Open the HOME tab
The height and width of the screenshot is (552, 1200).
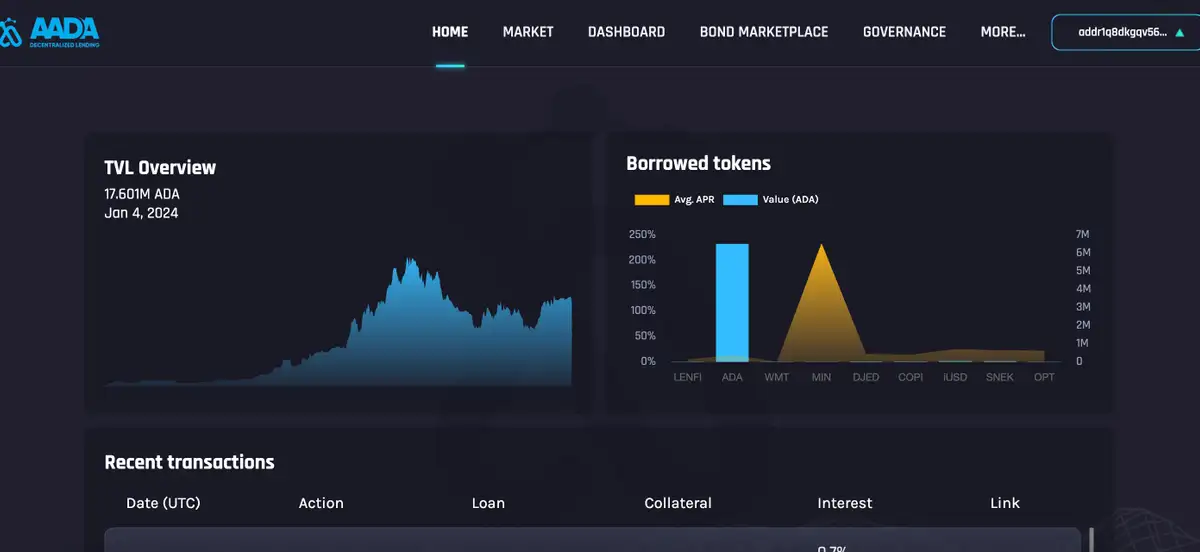coord(450,32)
